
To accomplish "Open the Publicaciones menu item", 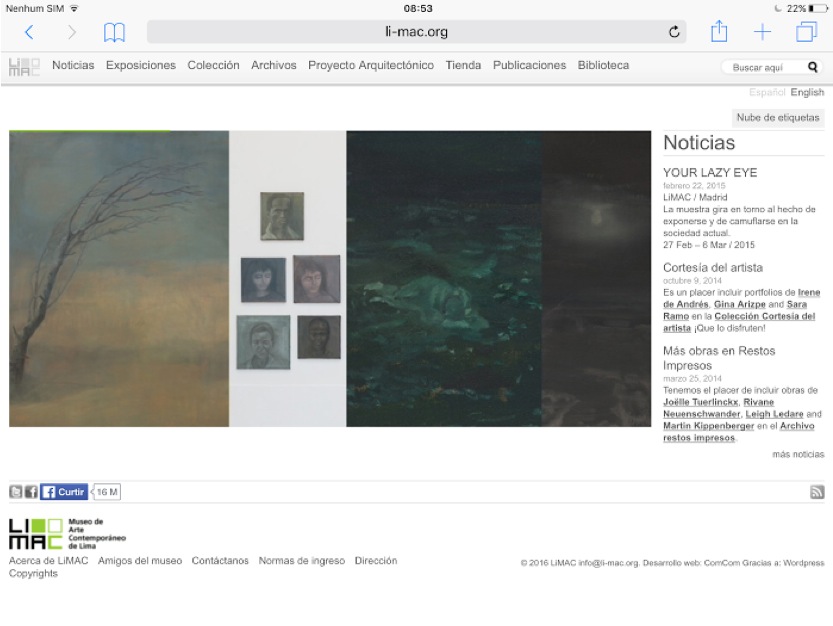I will click(529, 65).
